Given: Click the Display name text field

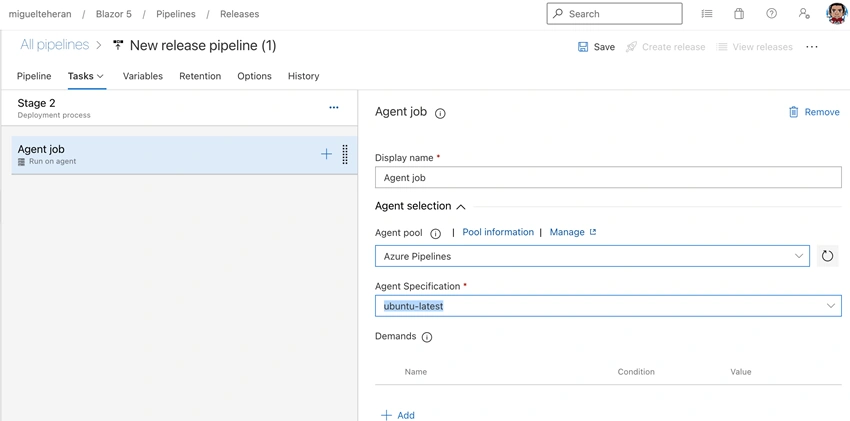Looking at the screenshot, I should point(608,177).
